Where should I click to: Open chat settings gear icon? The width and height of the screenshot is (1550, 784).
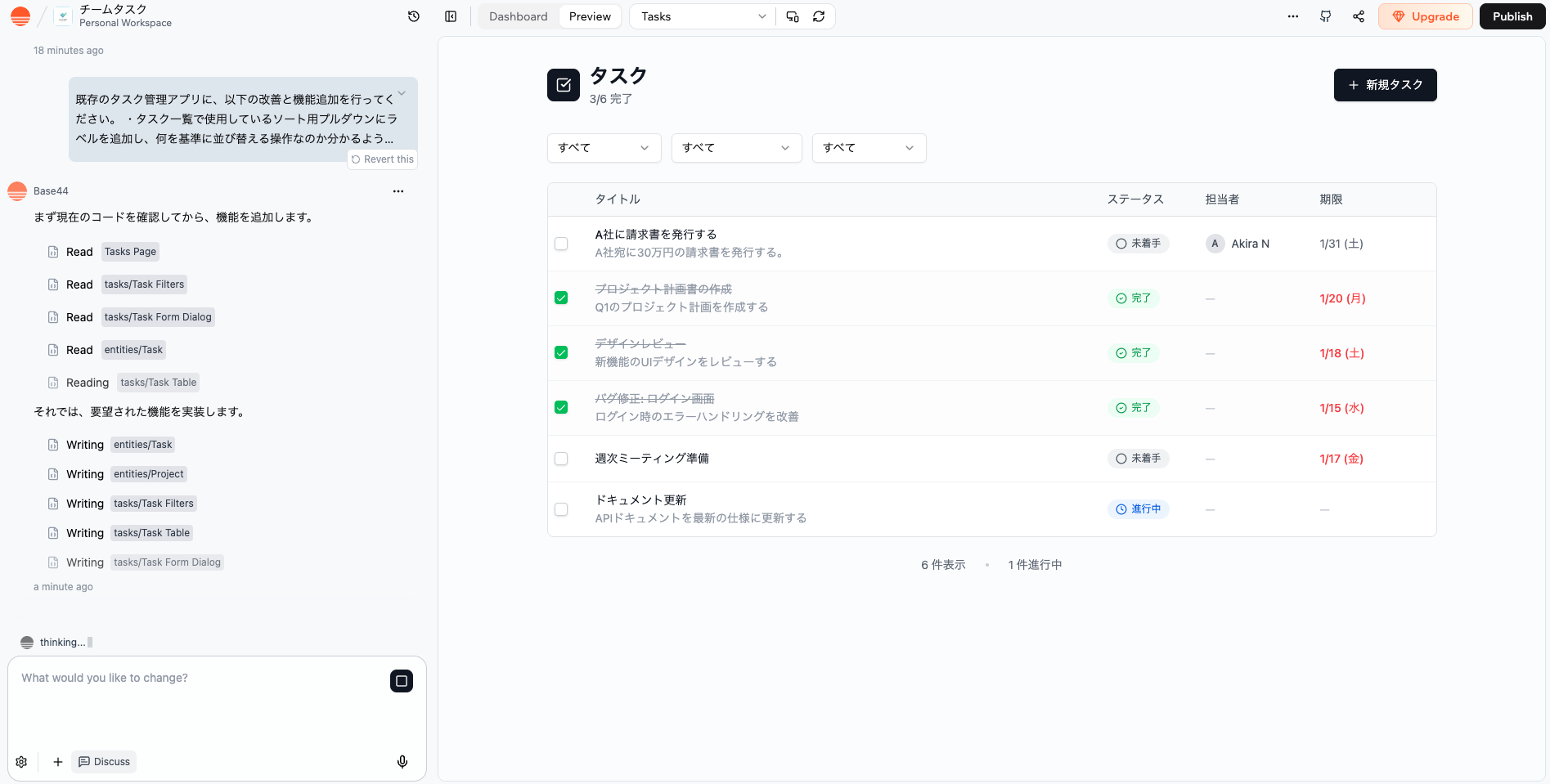pyautogui.click(x=21, y=762)
